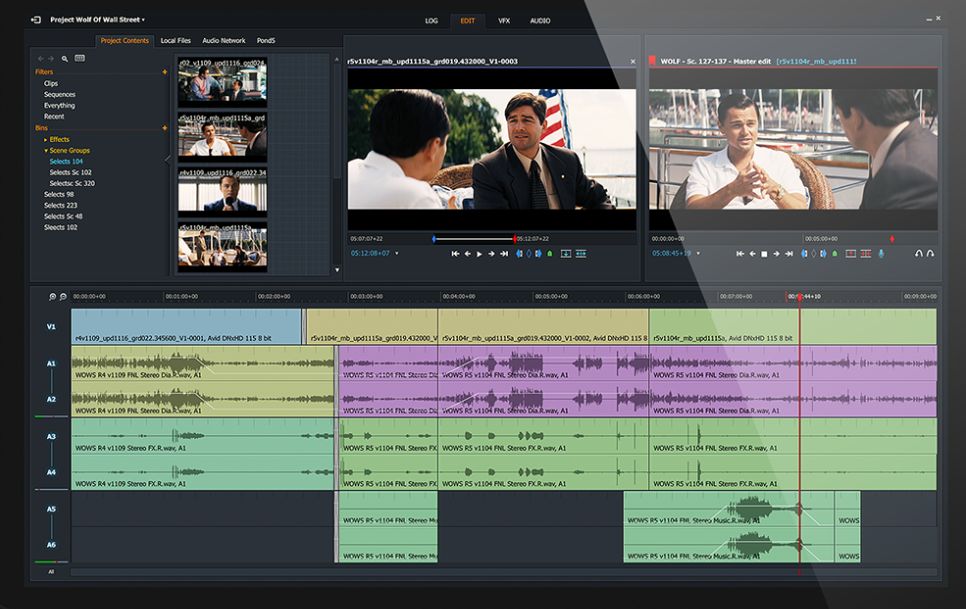Open timecode dropdown arrow in Master viewer
Viewport: 966px width, 609px height.
tap(698, 254)
